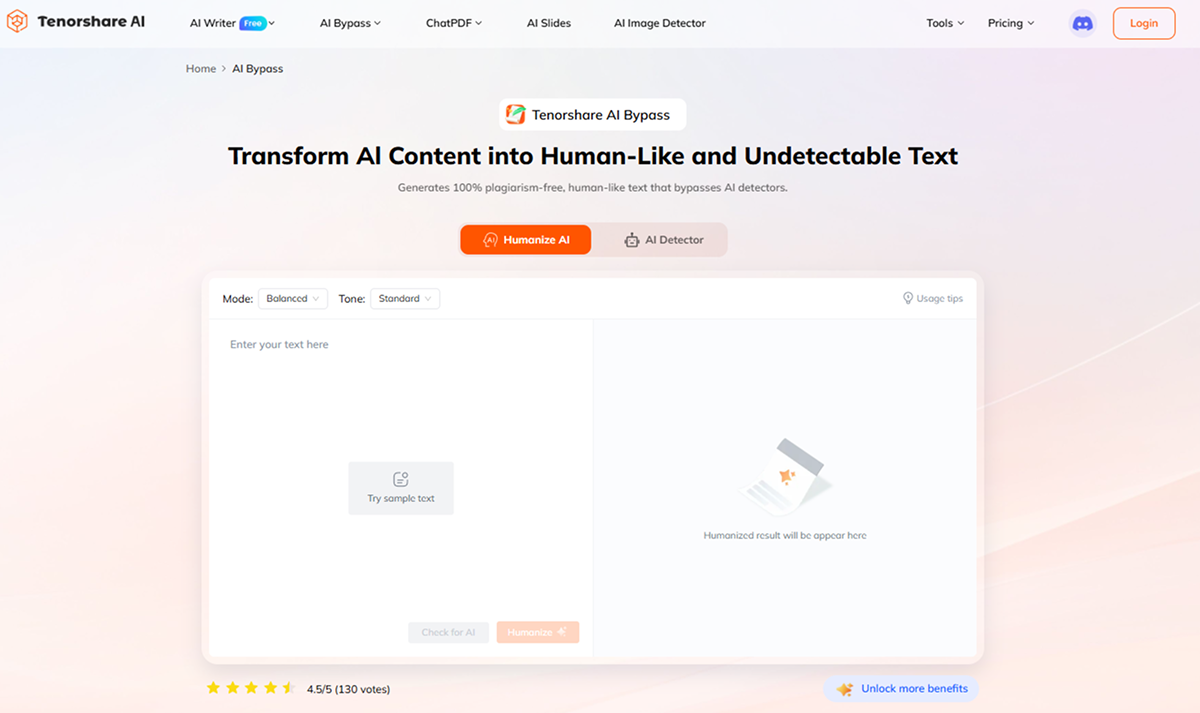Image resolution: width=1200 pixels, height=713 pixels.
Task: Expand the AI Writer menu
Action: tap(232, 23)
